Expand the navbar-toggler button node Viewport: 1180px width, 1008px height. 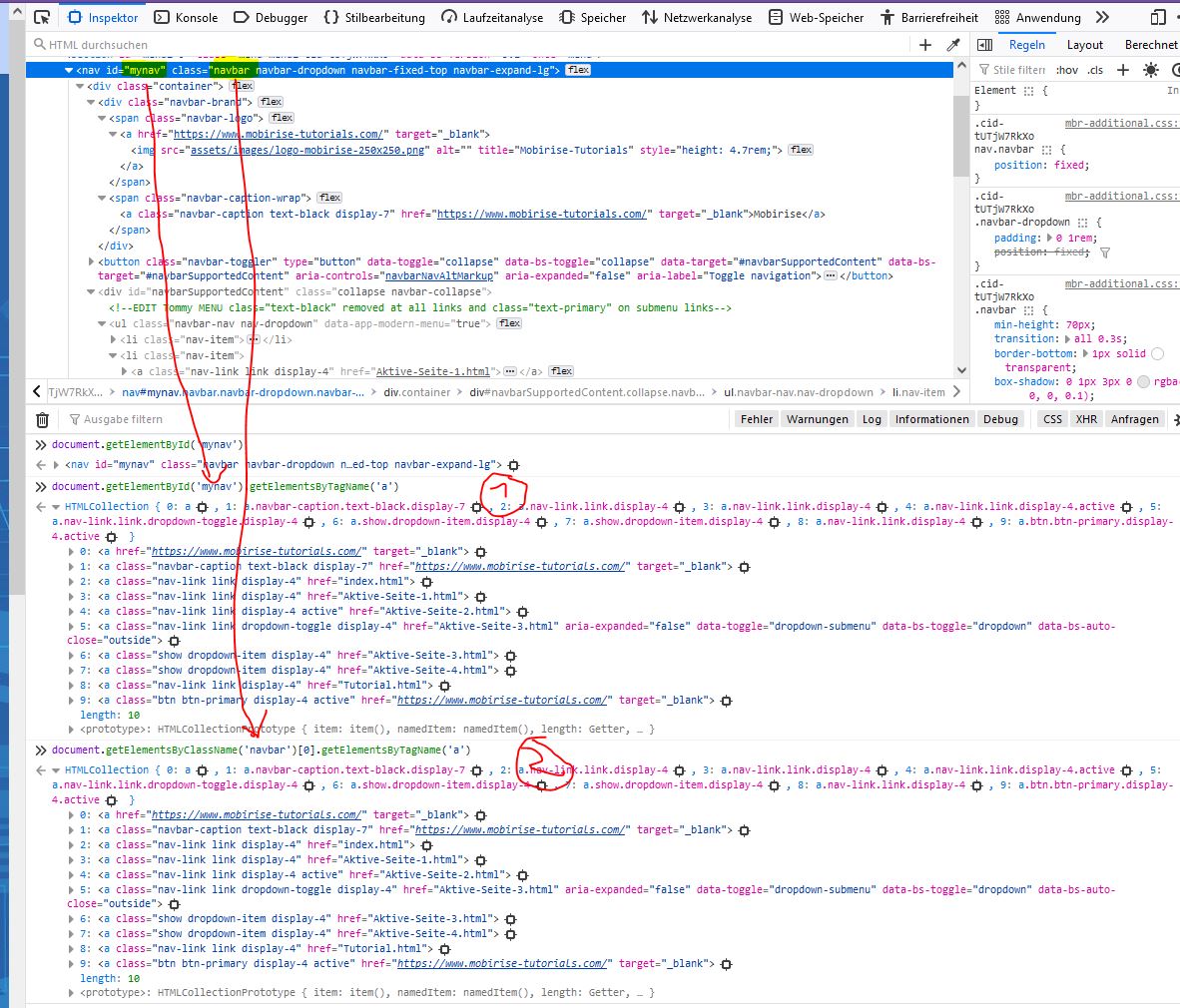click(91, 262)
